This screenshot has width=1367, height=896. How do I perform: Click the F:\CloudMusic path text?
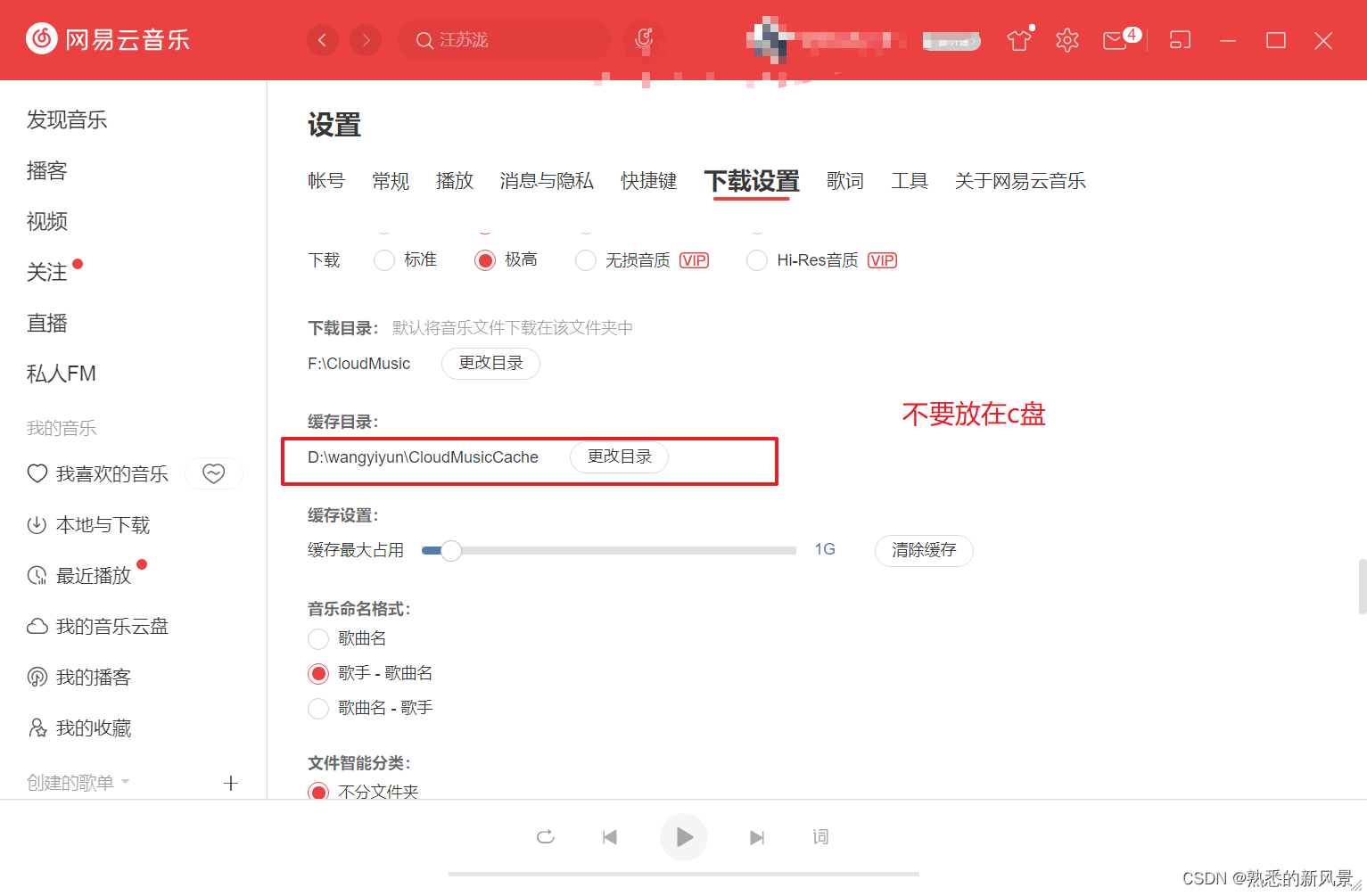(359, 364)
